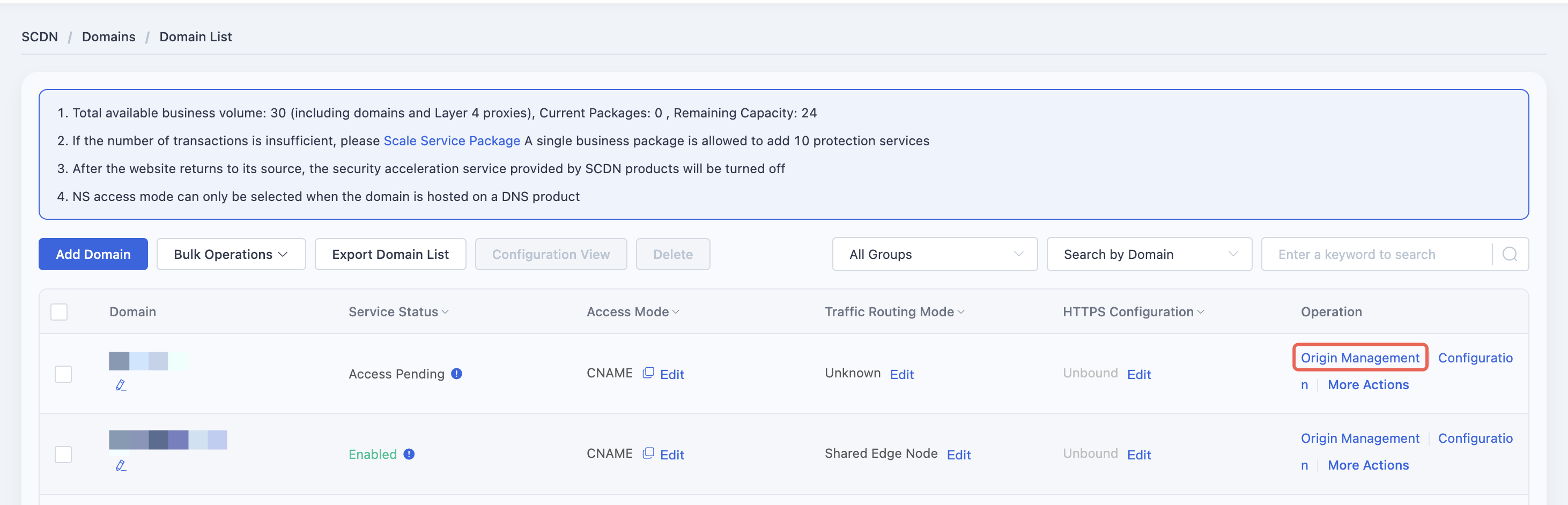Viewport: 1568px width, 505px height.
Task: Go to Domains in the breadcrumb
Action: tap(109, 36)
